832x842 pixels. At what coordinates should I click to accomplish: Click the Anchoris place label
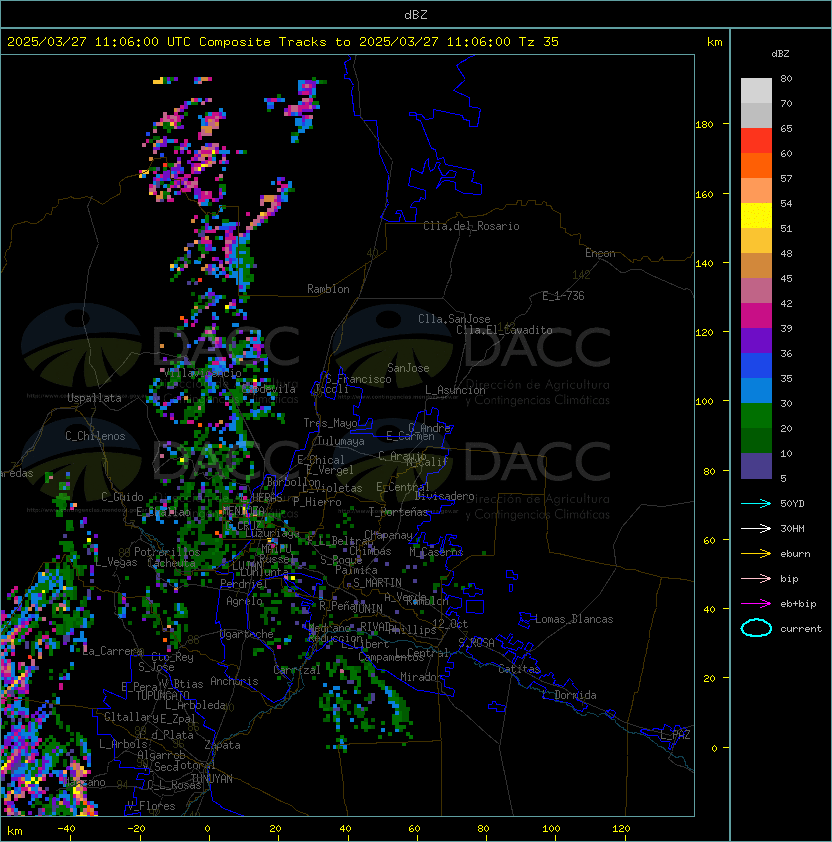(234, 681)
